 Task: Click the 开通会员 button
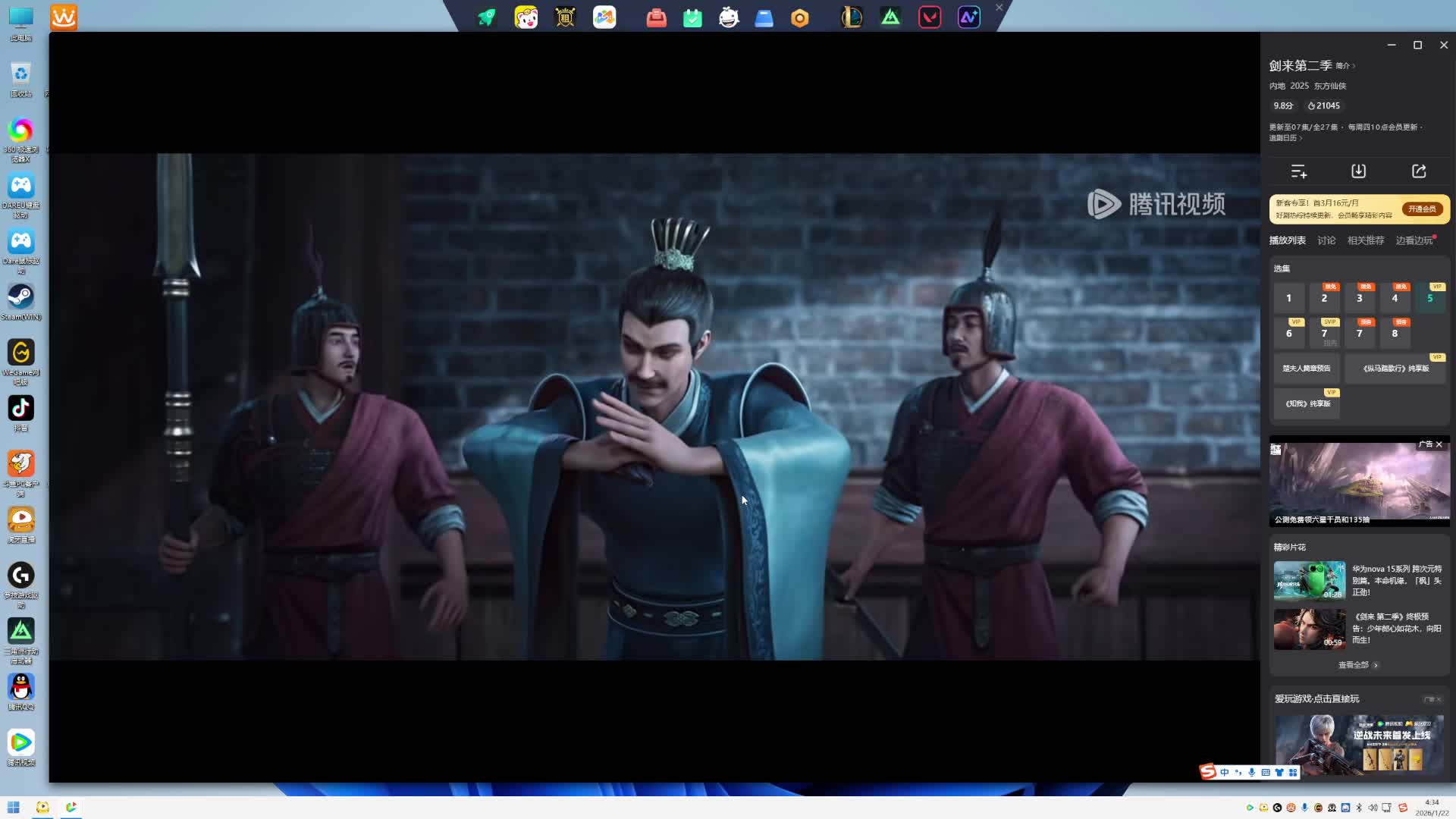pos(1421,209)
